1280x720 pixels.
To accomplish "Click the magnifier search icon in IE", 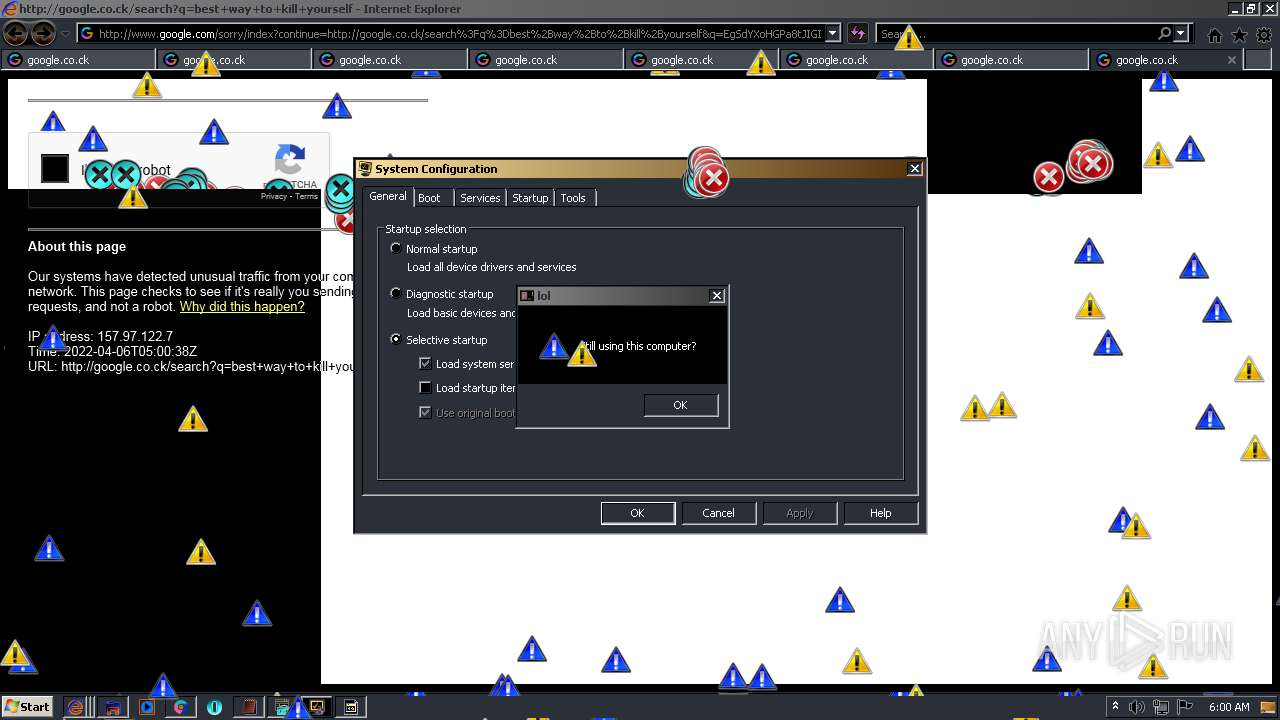I will click(1165, 34).
